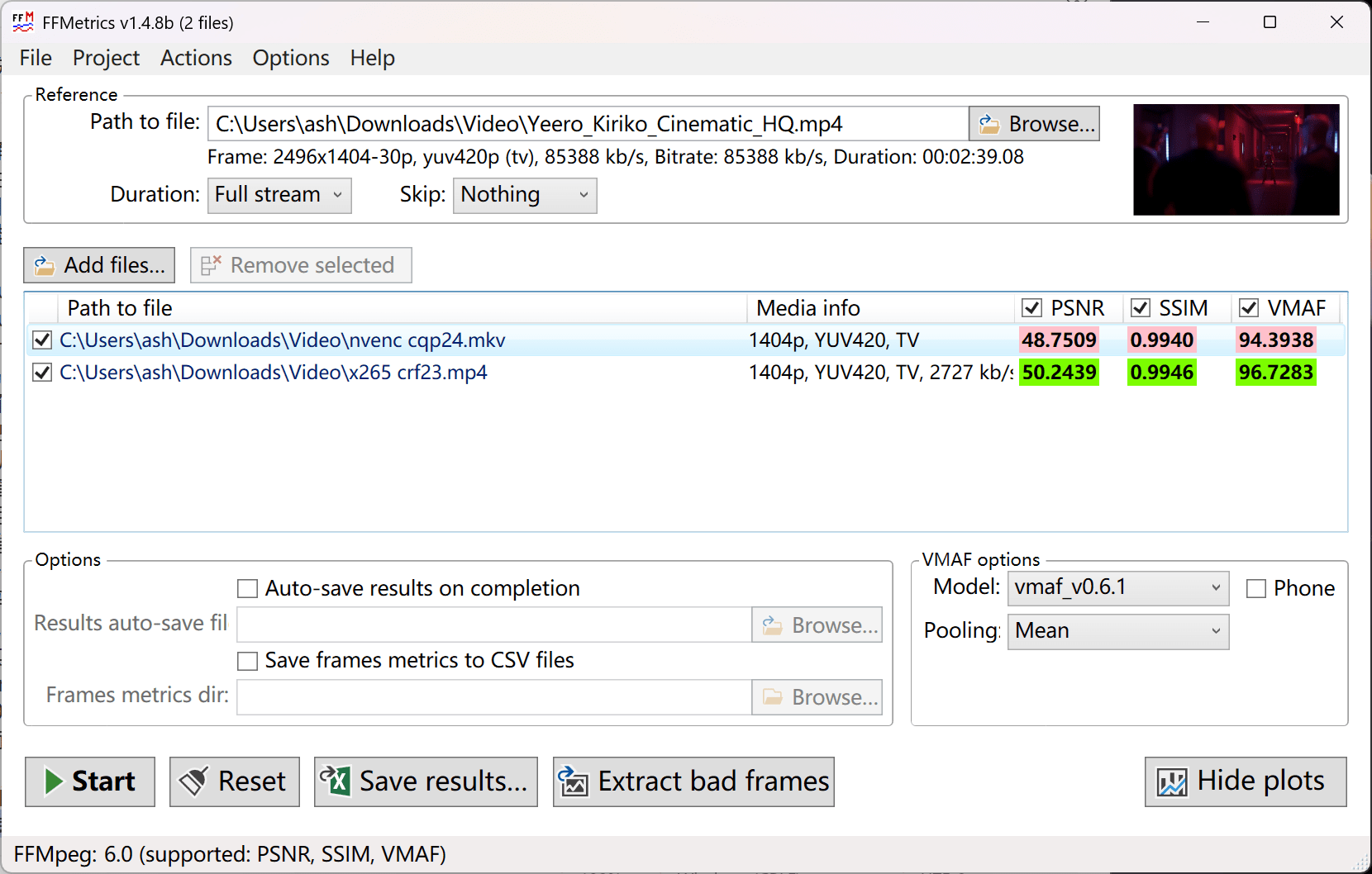Open the Duration Full stream dropdown
1372x874 pixels.
click(279, 196)
